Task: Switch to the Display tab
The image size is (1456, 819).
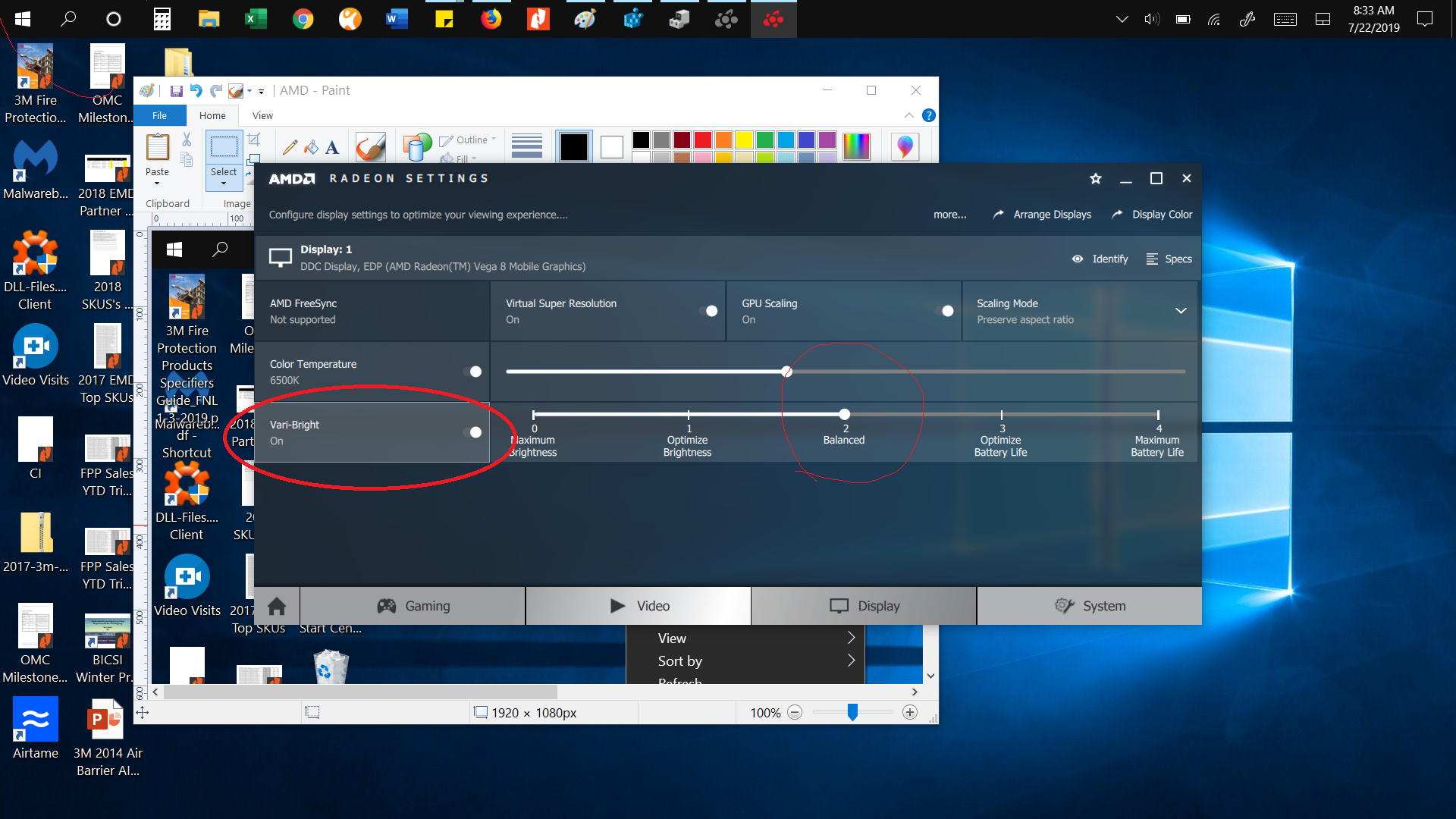Action: 864,606
